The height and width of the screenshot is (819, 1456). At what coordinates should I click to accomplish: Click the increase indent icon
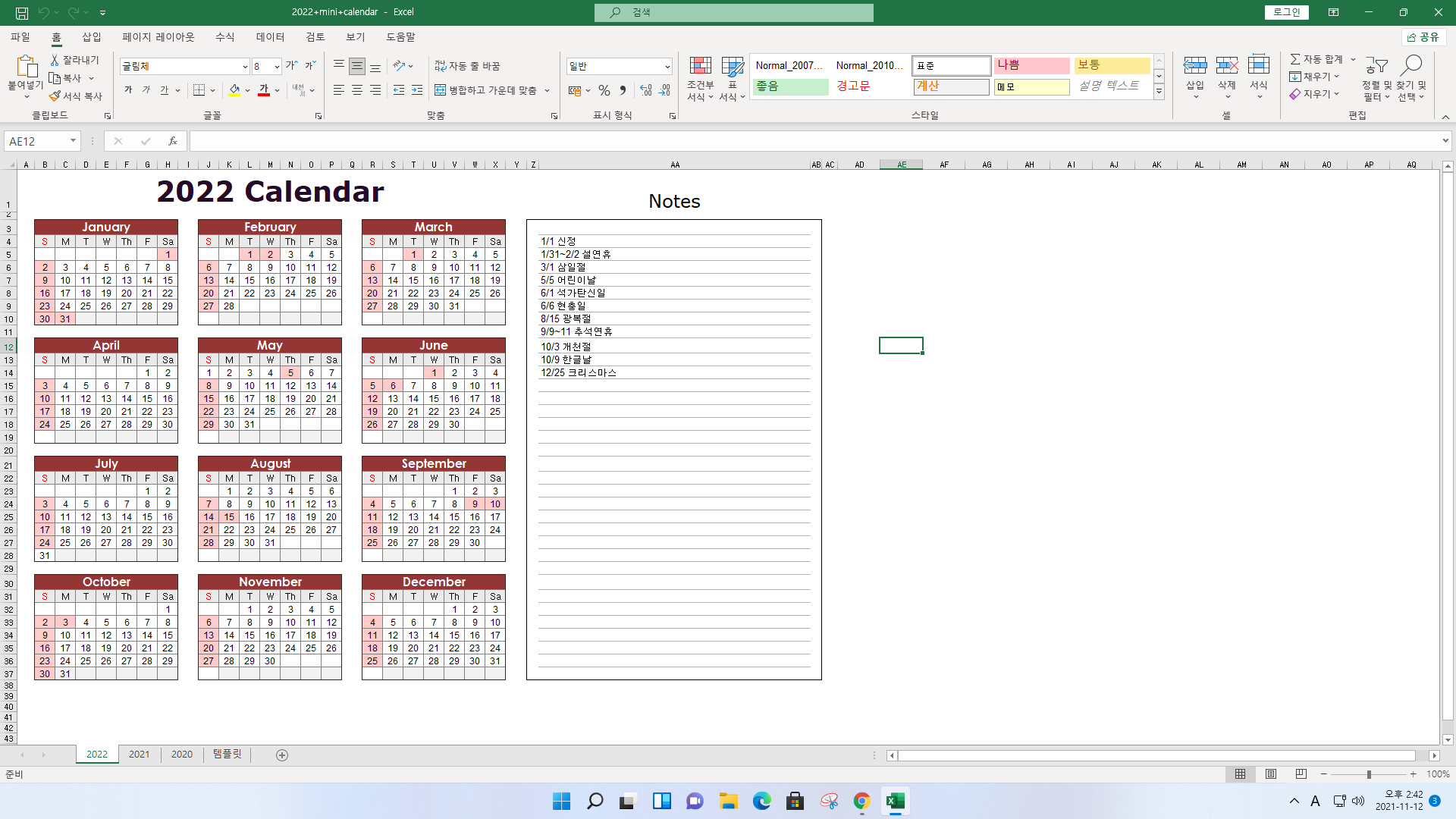(417, 90)
